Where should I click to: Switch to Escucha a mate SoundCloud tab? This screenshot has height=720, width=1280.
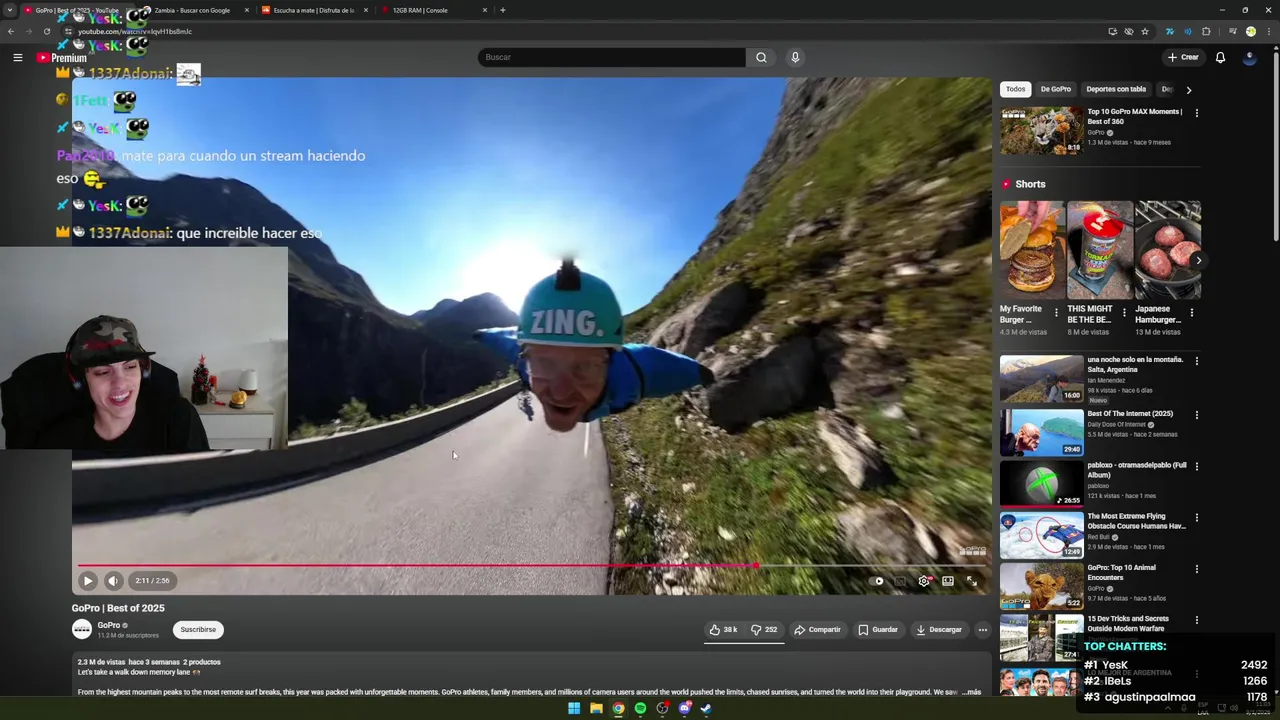pyautogui.click(x=314, y=10)
